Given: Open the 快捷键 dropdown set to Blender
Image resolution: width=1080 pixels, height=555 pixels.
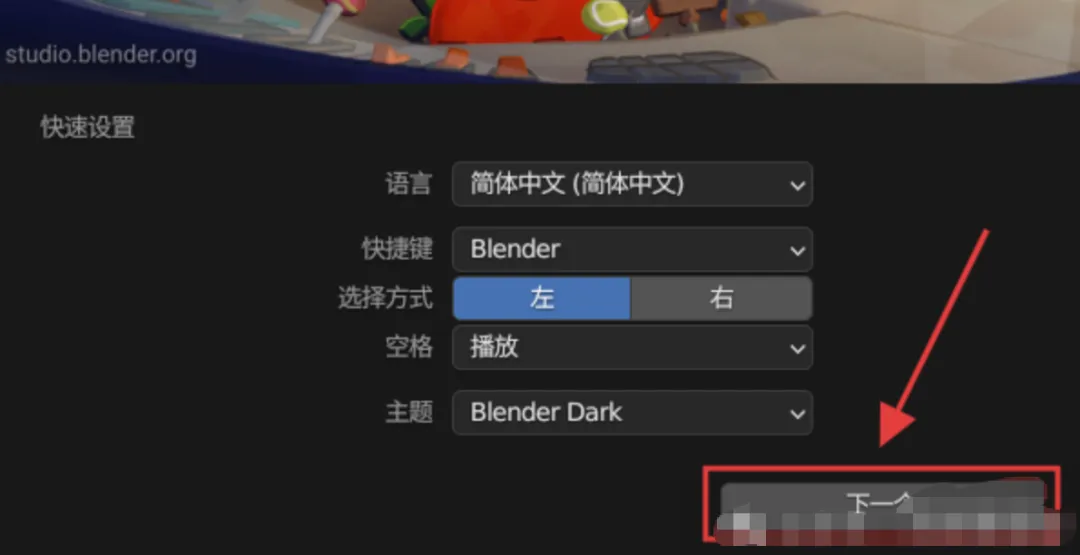Looking at the screenshot, I should [632, 249].
